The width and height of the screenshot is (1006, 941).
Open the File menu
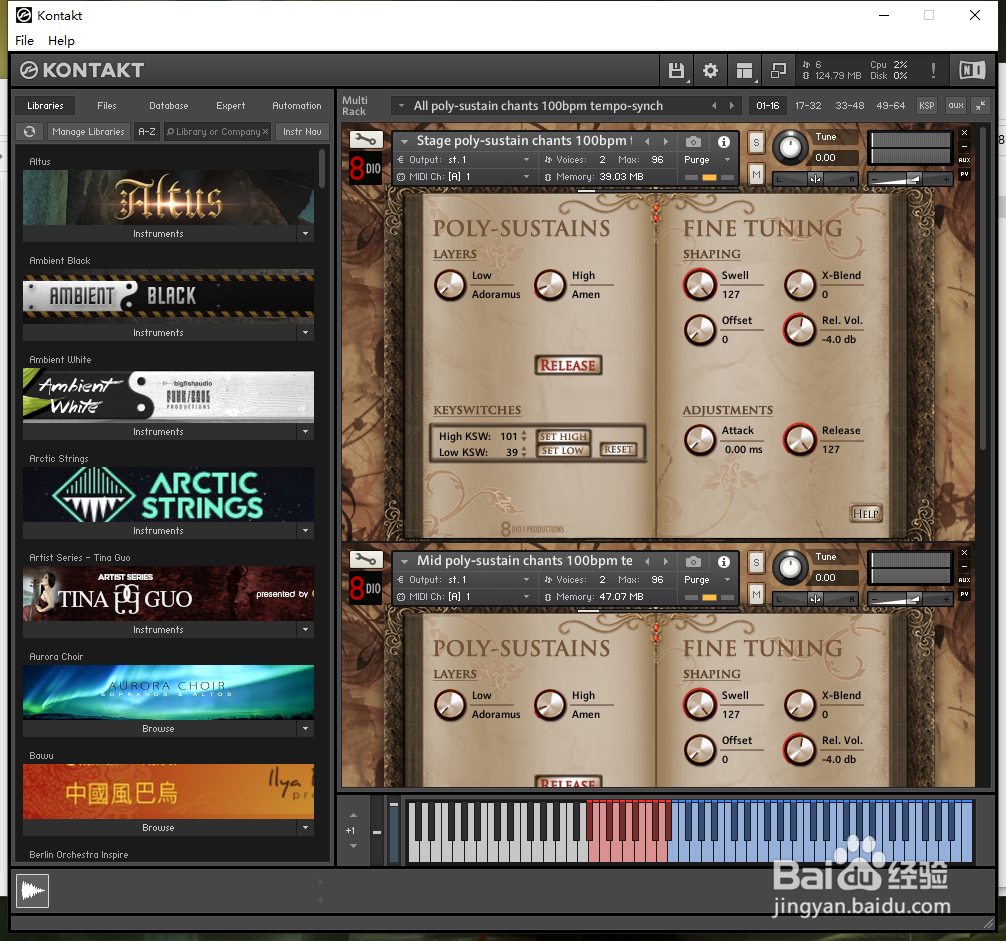tap(24, 40)
